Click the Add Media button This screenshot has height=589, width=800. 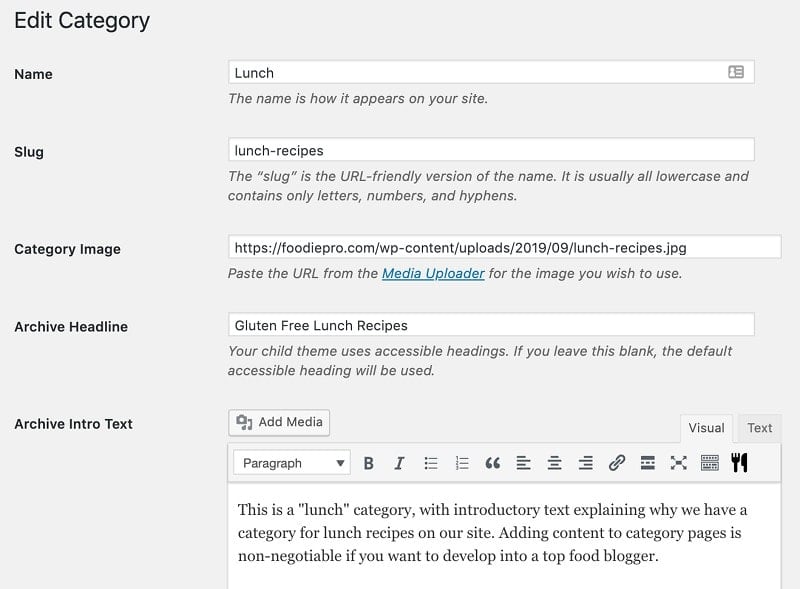[x=279, y=422]
